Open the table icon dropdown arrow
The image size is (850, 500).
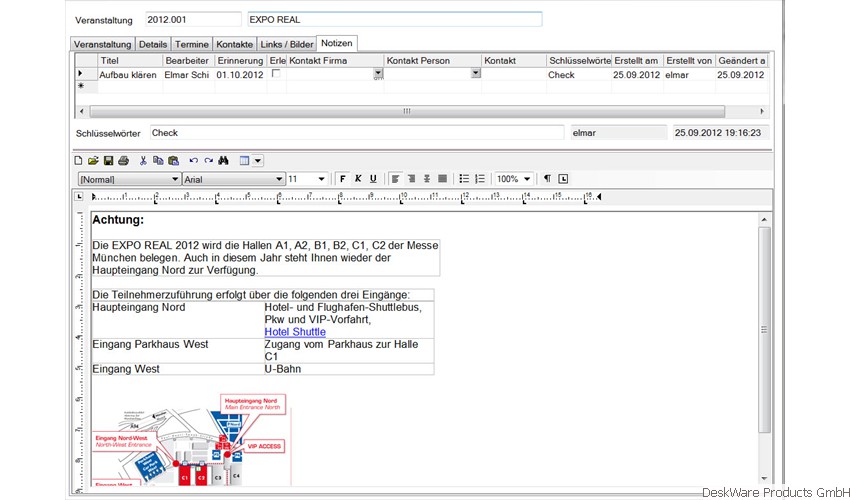click(x=258, y=161)
